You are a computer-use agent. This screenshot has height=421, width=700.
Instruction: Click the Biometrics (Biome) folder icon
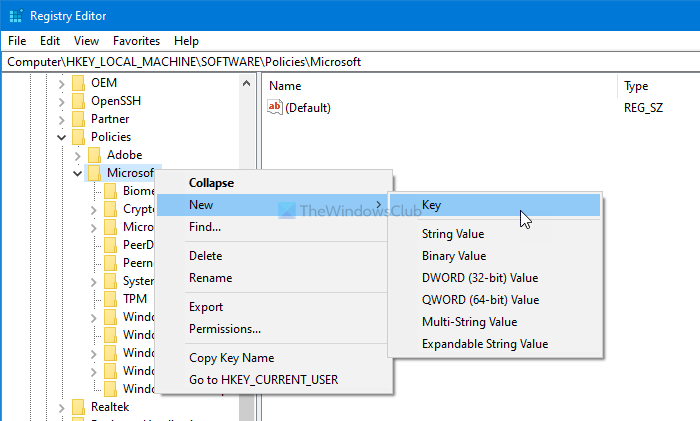(110, 191)
